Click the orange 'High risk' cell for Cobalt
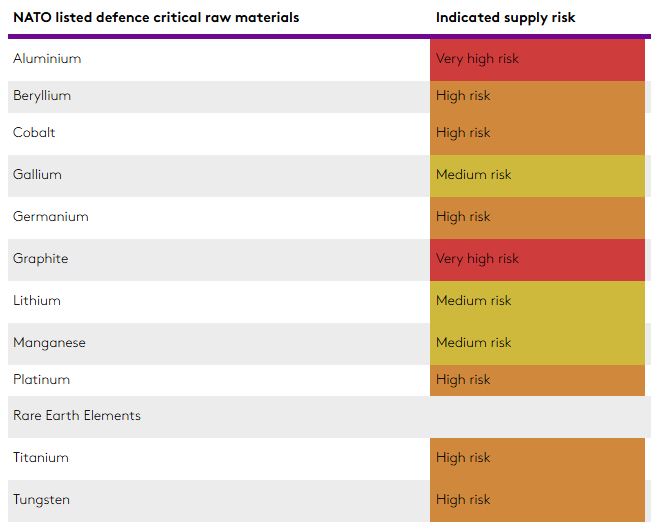 click(x=537, y=133)
